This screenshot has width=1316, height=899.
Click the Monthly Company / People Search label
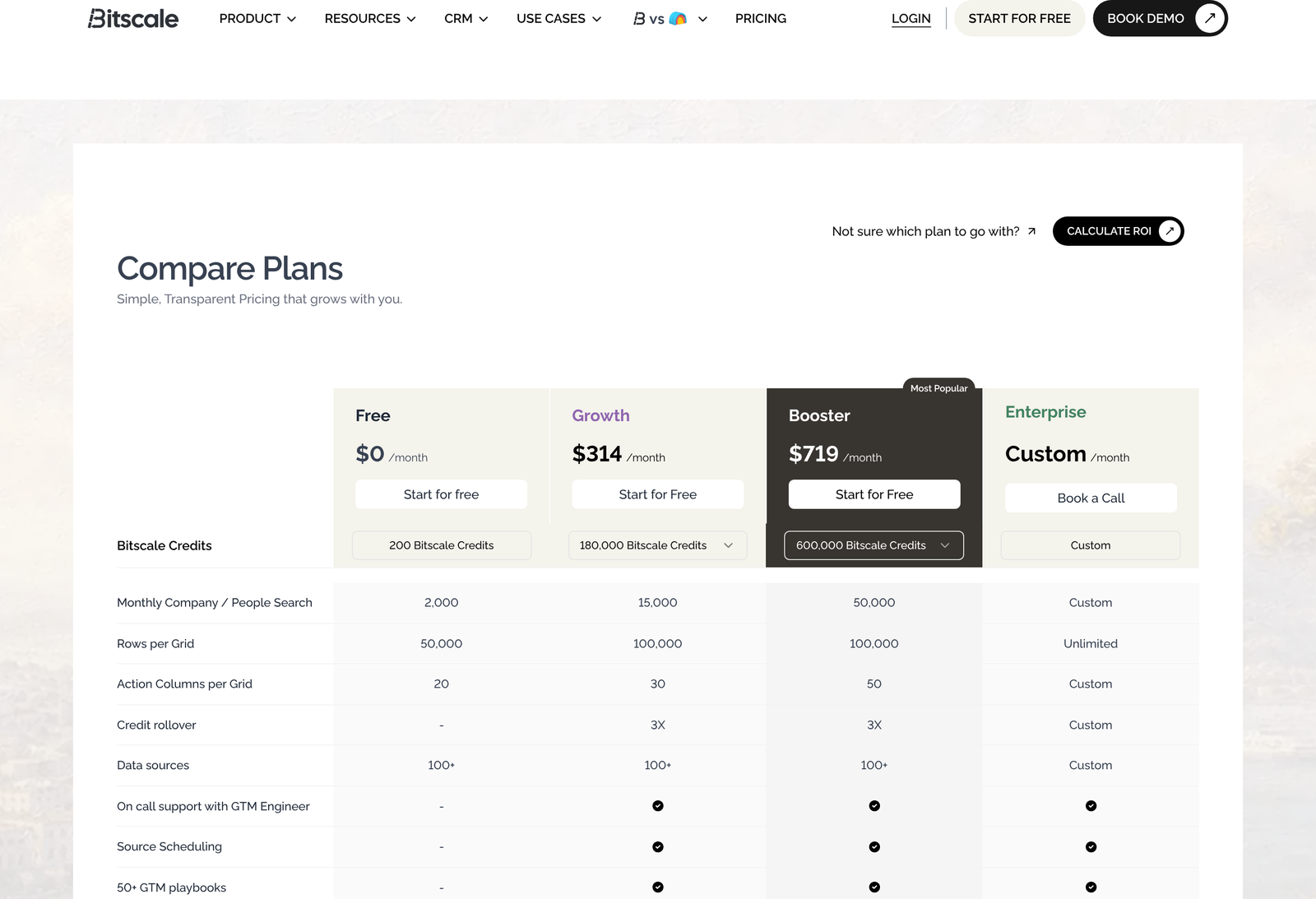(215, 603)
